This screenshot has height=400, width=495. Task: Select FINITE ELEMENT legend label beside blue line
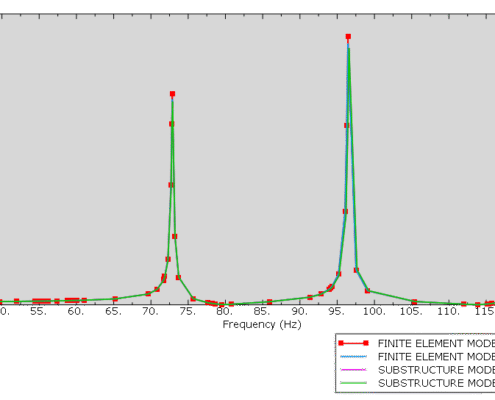[436, 357]
